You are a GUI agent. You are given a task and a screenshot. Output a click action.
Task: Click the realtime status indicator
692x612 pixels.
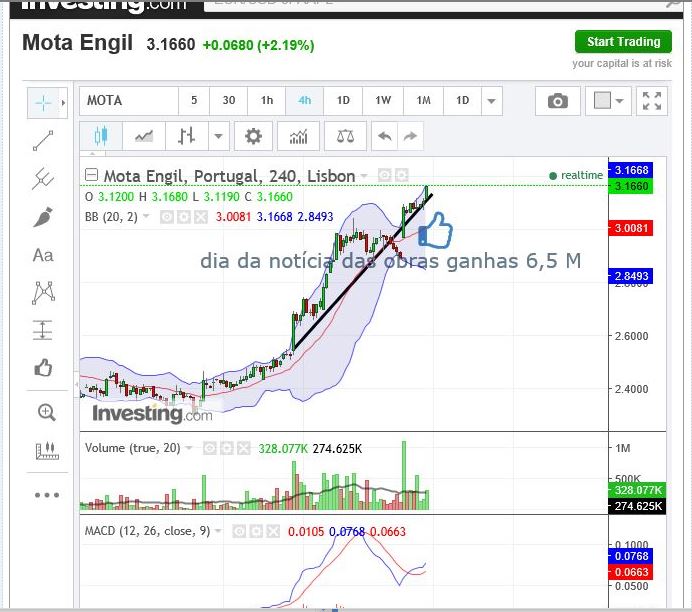point(576,176)
